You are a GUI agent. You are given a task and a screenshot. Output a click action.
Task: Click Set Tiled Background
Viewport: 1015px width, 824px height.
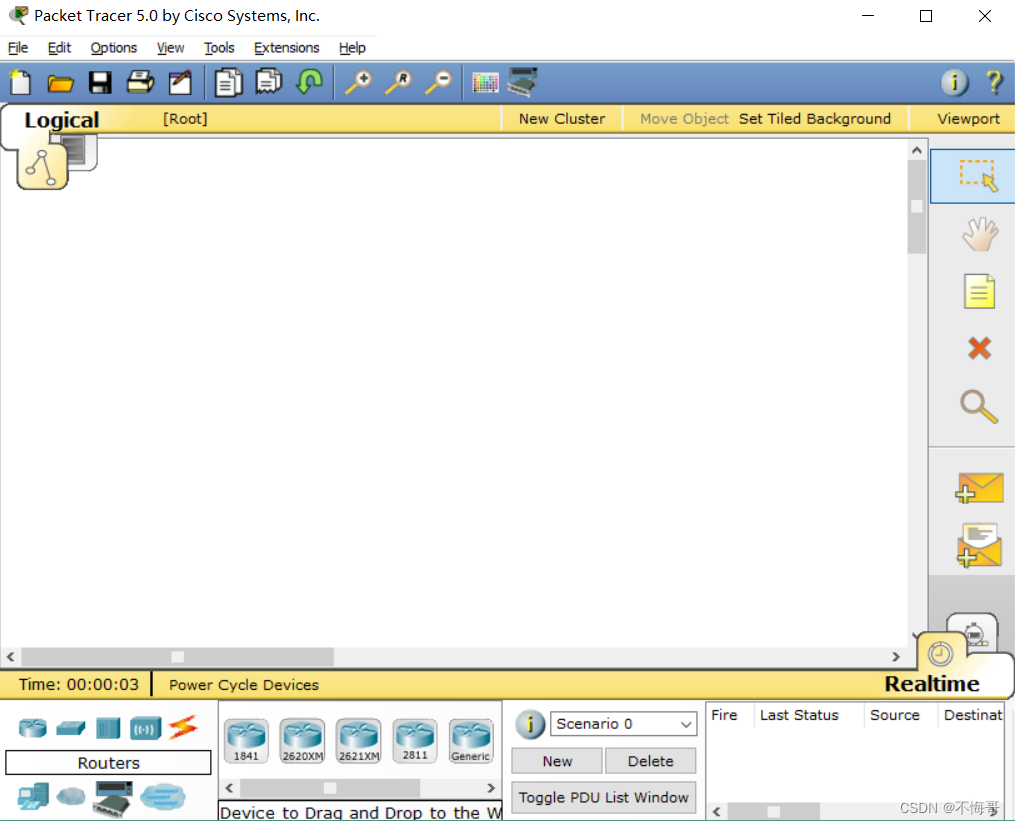pos(814,119)
